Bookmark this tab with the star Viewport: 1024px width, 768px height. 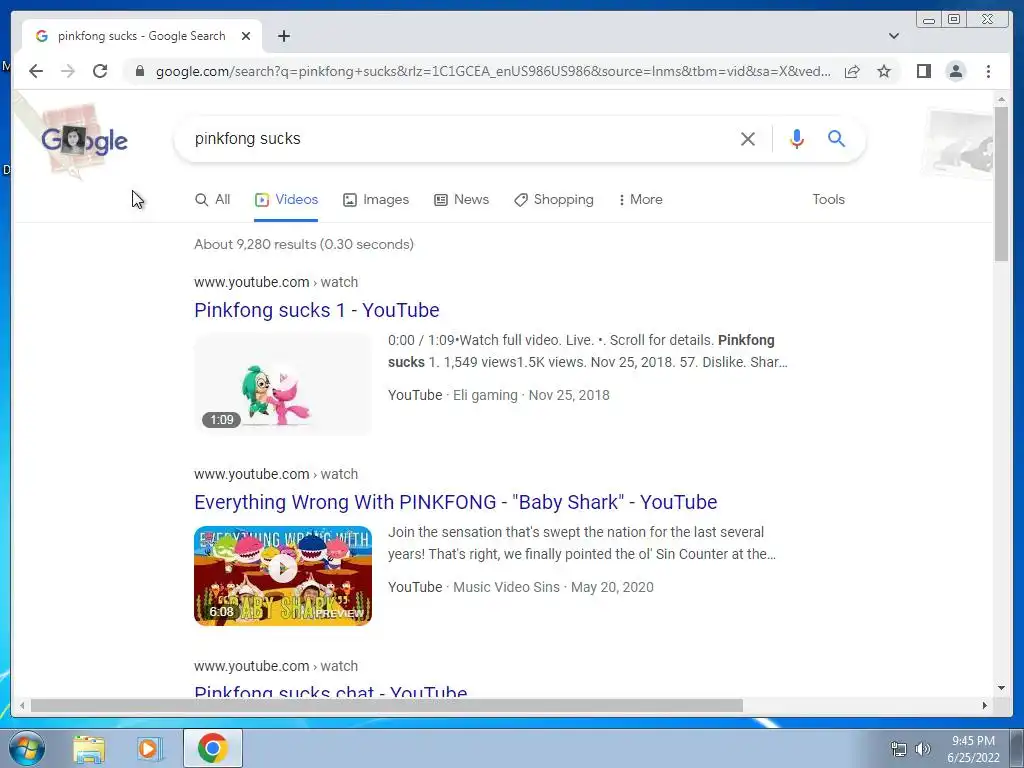[x=884, y=71]
